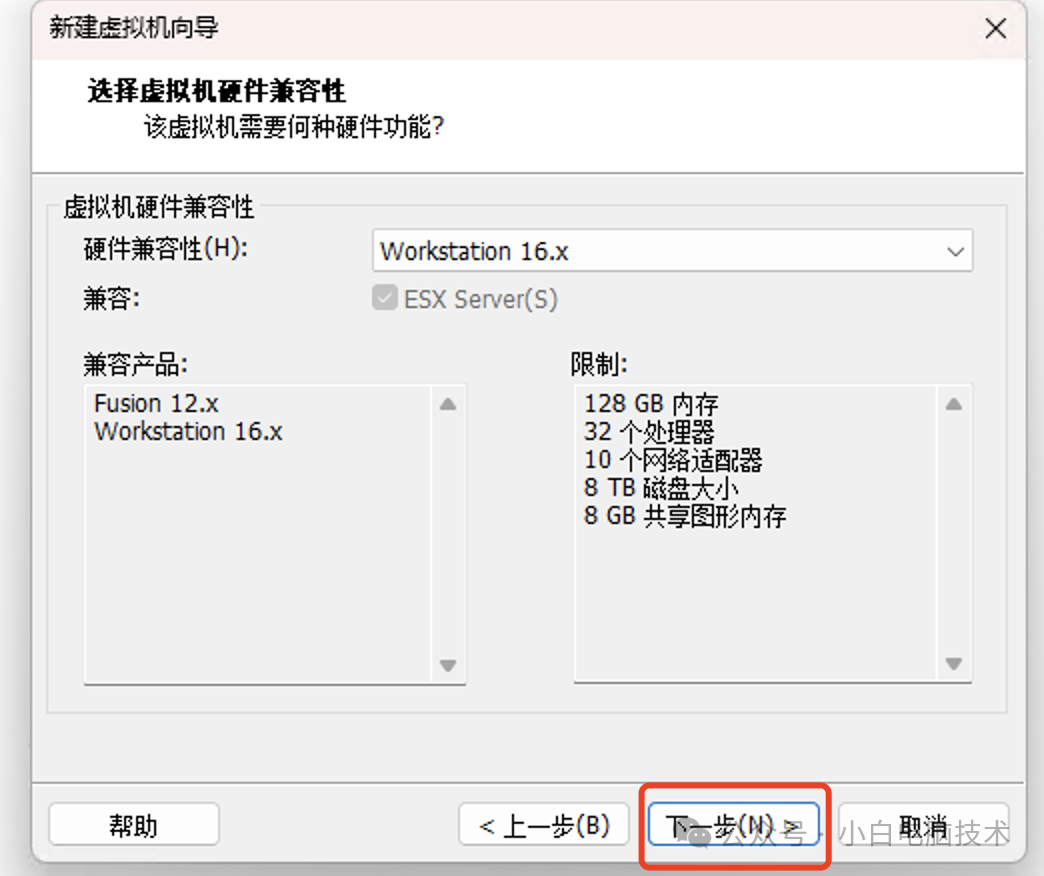
Task: Click the scroll-down arrow on the 兼容产品 list
Action: pos(448,664)
